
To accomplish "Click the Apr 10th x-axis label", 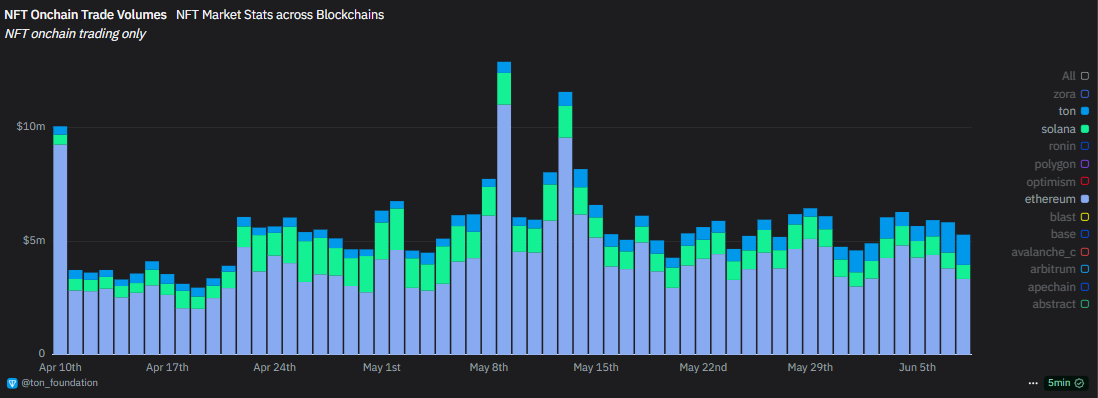I will (x=61, y=368).
